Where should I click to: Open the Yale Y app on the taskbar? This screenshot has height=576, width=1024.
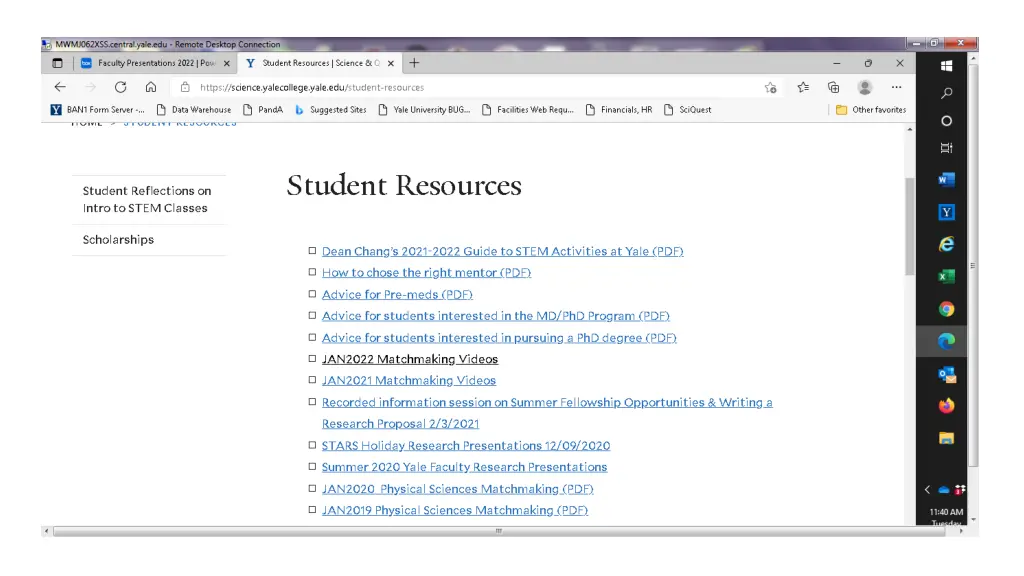click(x=946, y=212)
